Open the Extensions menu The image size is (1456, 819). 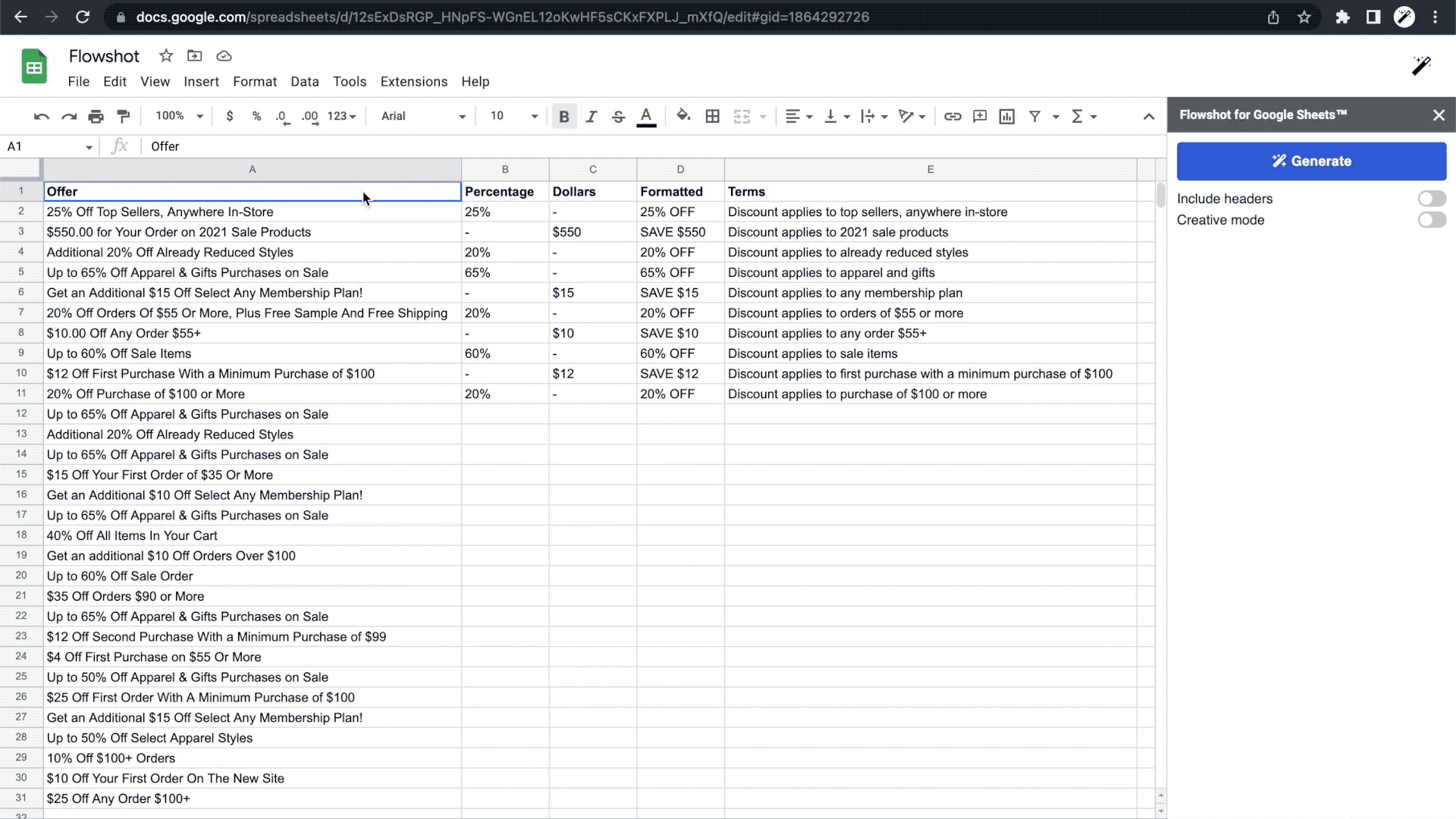[413, 81]
